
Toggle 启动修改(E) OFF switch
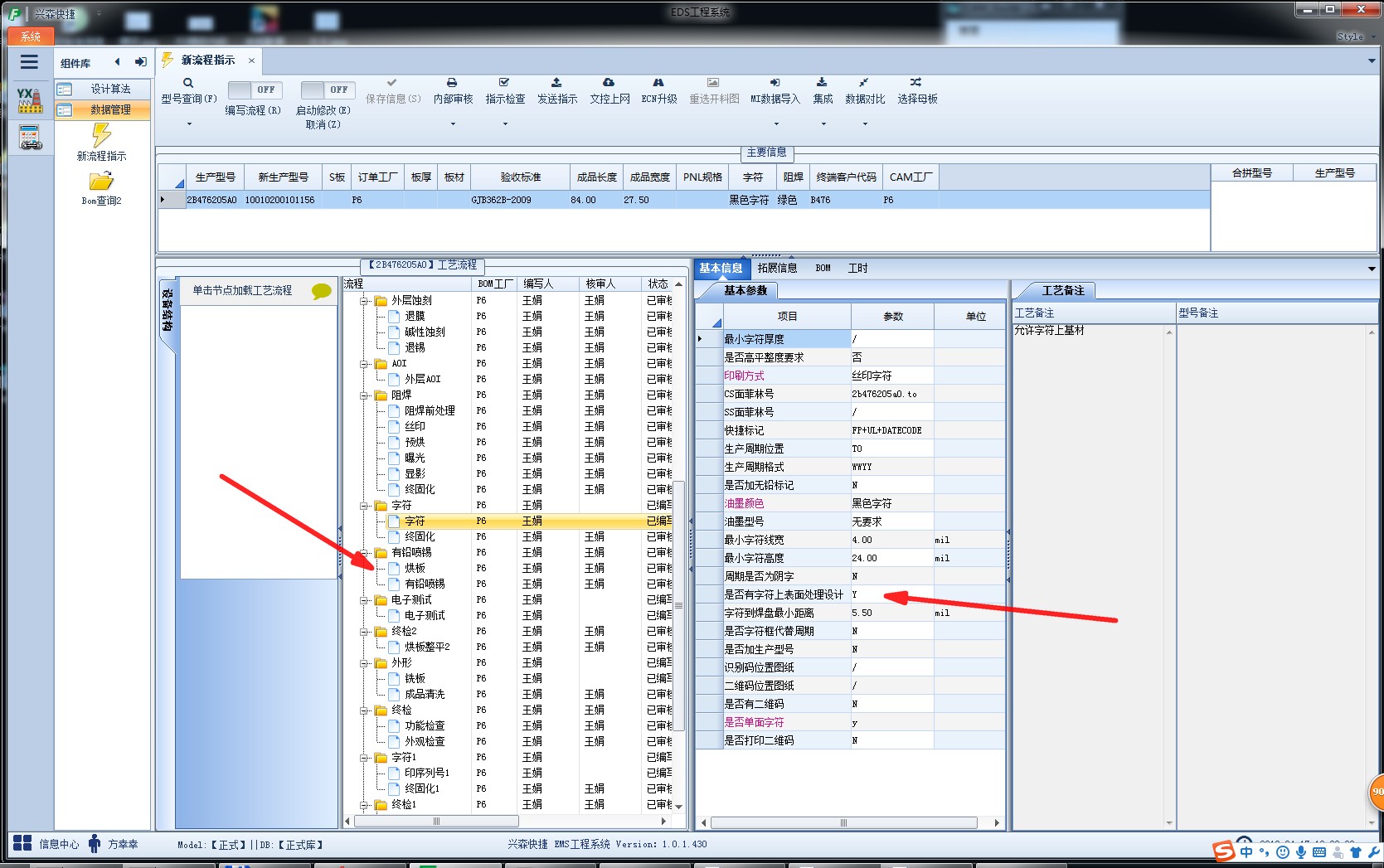coord(328,90)
